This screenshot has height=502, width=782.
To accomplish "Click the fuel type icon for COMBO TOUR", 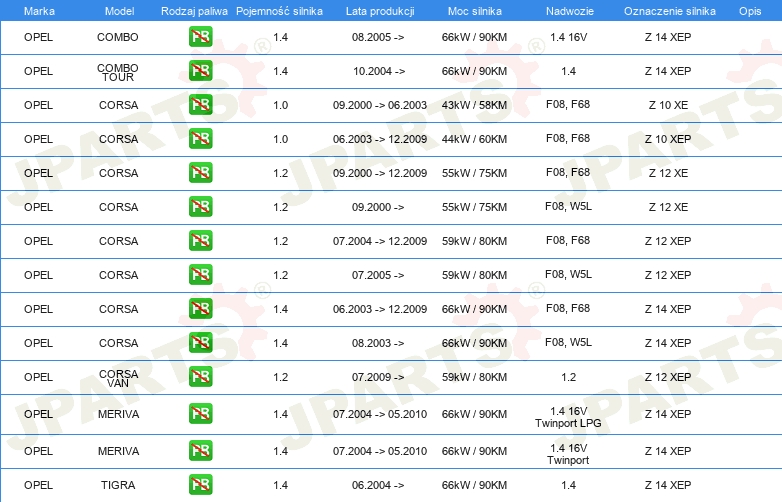I will pyautogui.click(x=200, y=71).
